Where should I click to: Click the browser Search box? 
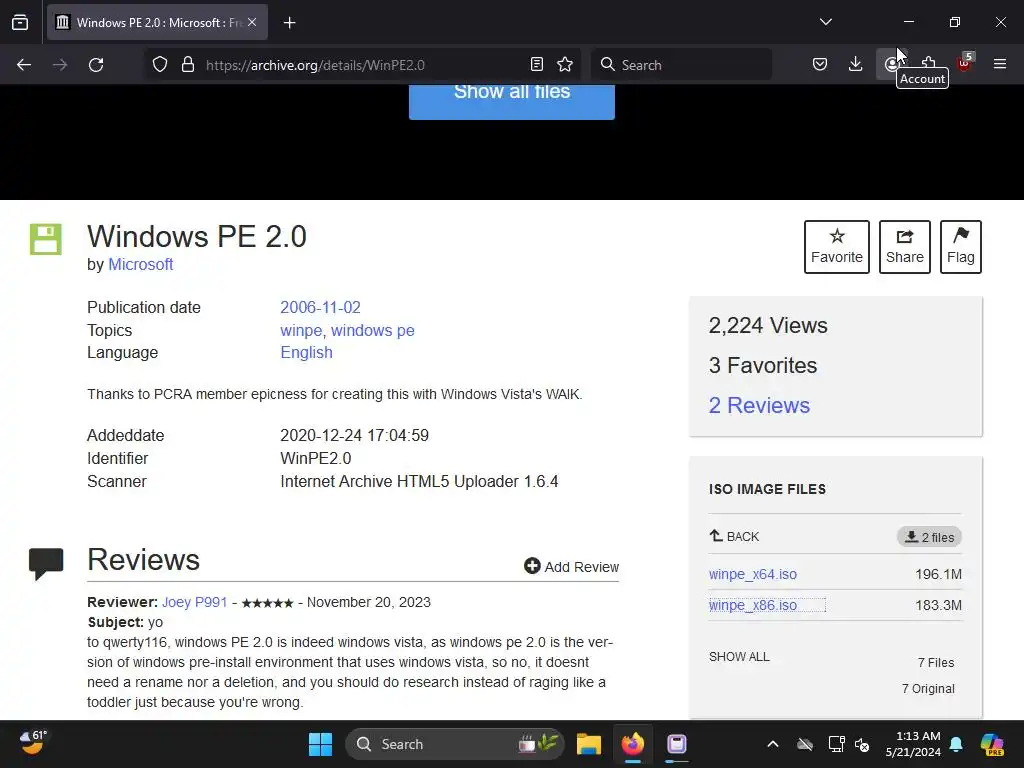point(681,65)
